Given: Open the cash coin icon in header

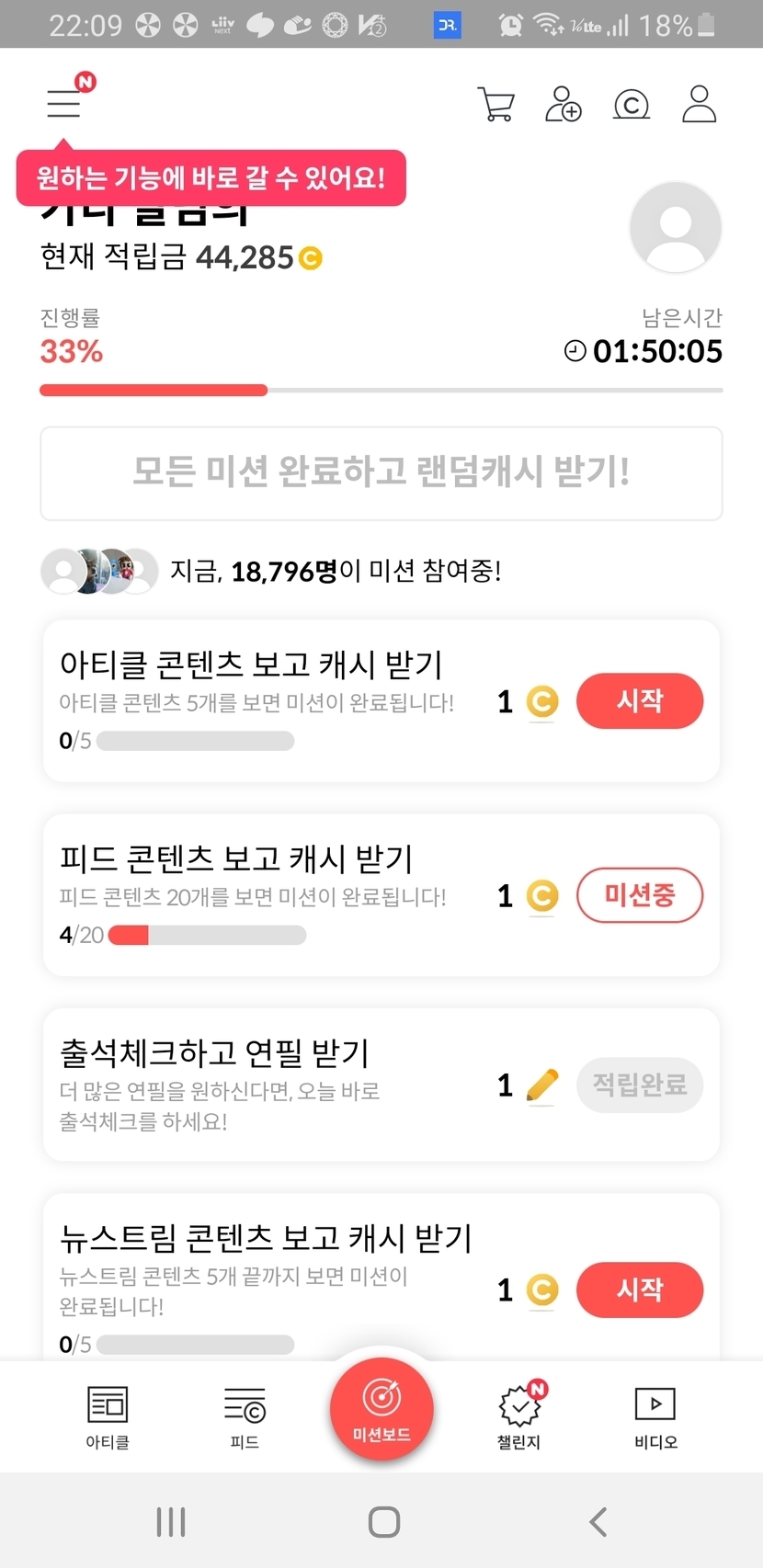Looking at the screenshot, I should [632, 105].
